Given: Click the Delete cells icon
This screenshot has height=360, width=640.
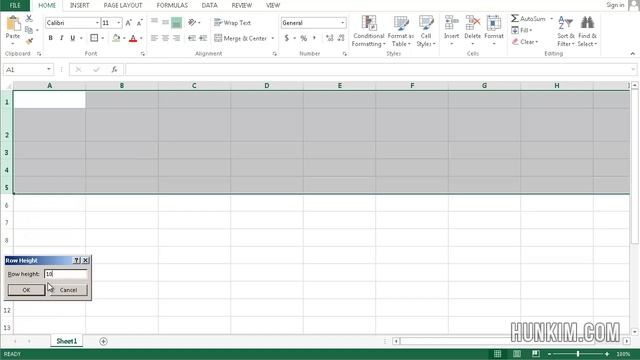Looking at the screenshot, I should [x=473, y=23].
